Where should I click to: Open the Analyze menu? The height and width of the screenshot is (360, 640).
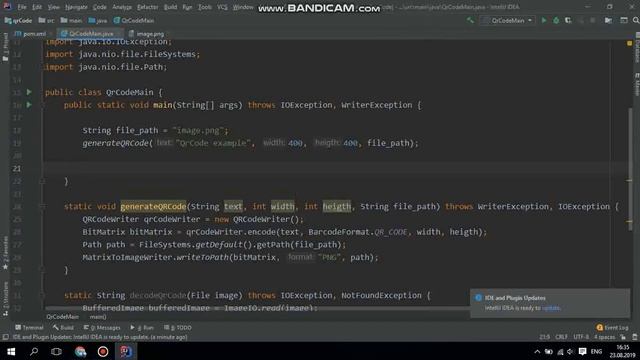tap(122, 7)
